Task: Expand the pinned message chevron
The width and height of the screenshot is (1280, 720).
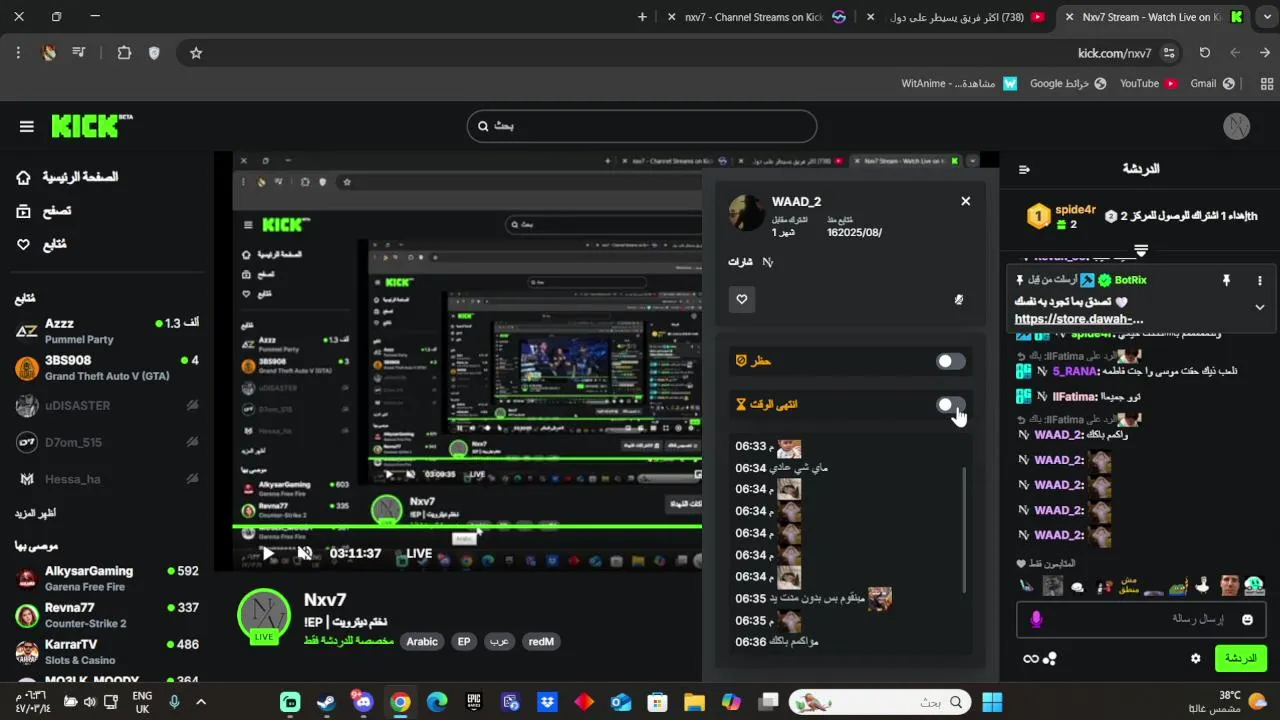Action: point(1260,307)
